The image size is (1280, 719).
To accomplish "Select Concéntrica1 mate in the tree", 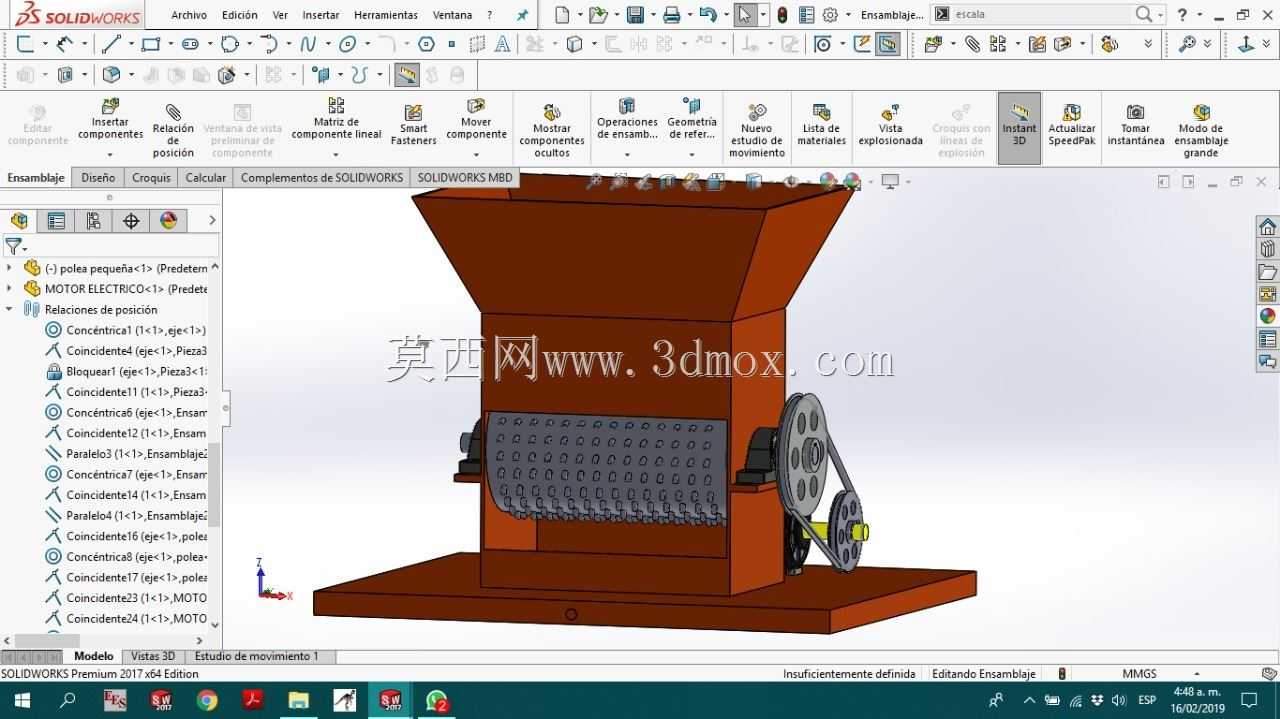I will pyautogui.click(x=126, y=330).
